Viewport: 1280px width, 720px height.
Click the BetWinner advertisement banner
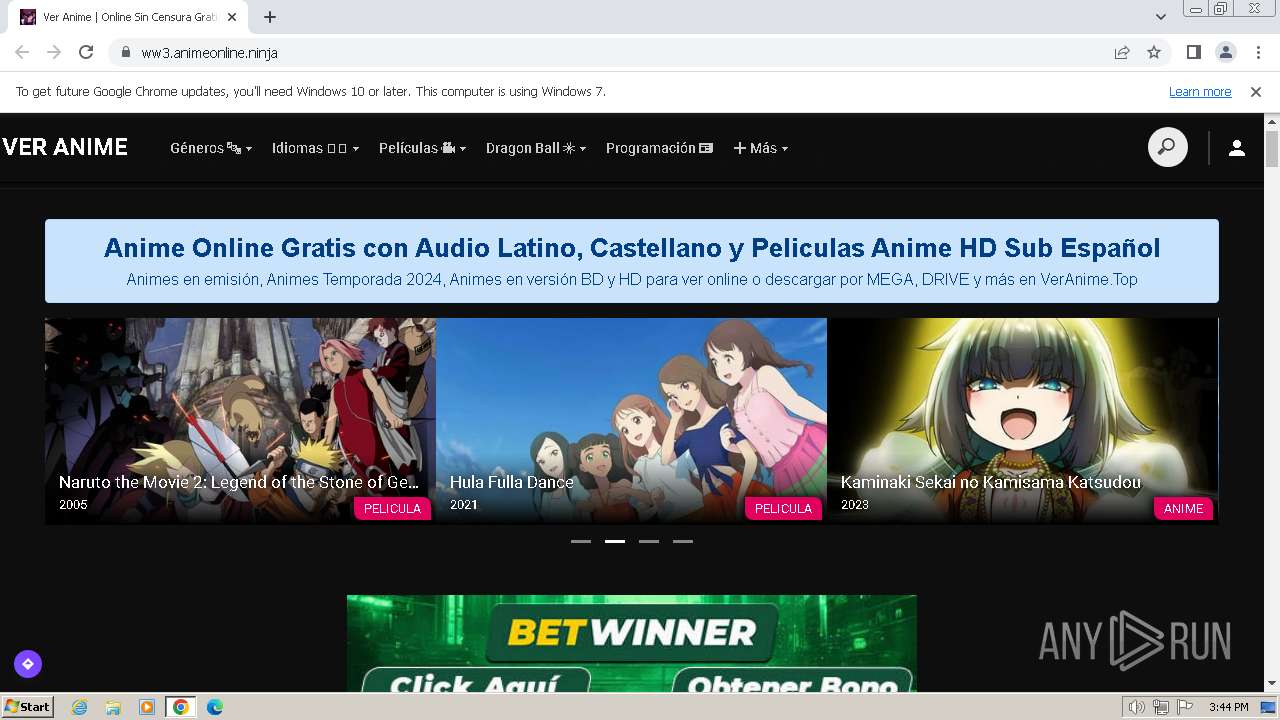631,643
